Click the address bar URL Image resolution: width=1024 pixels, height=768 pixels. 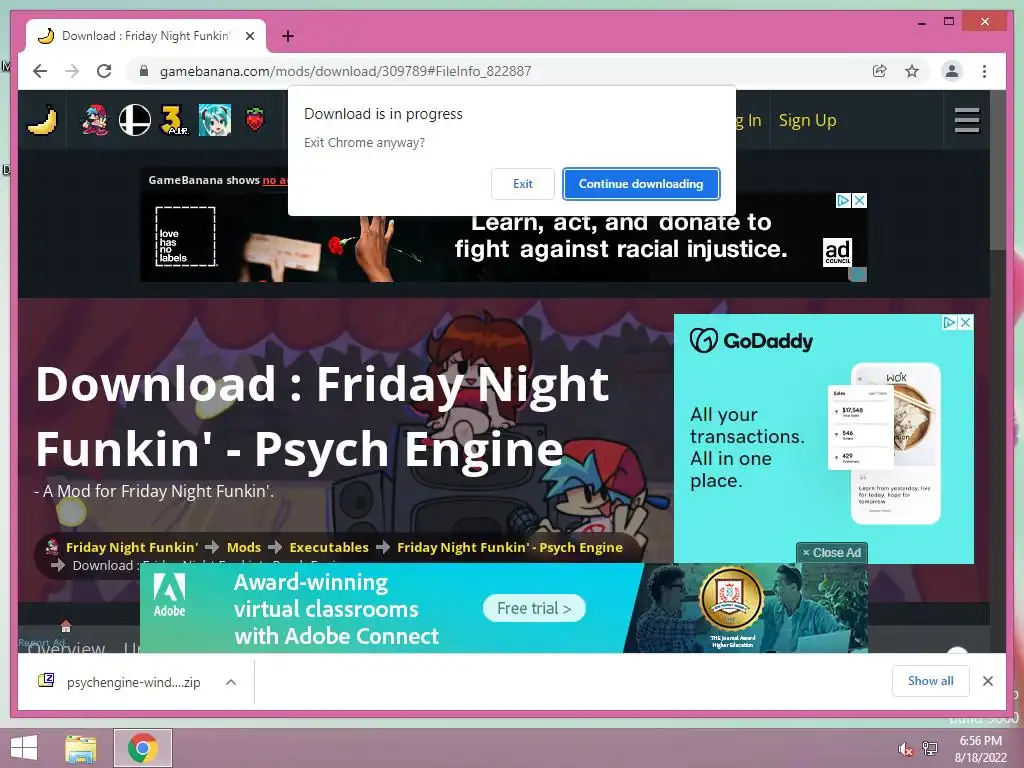[345, 71]
